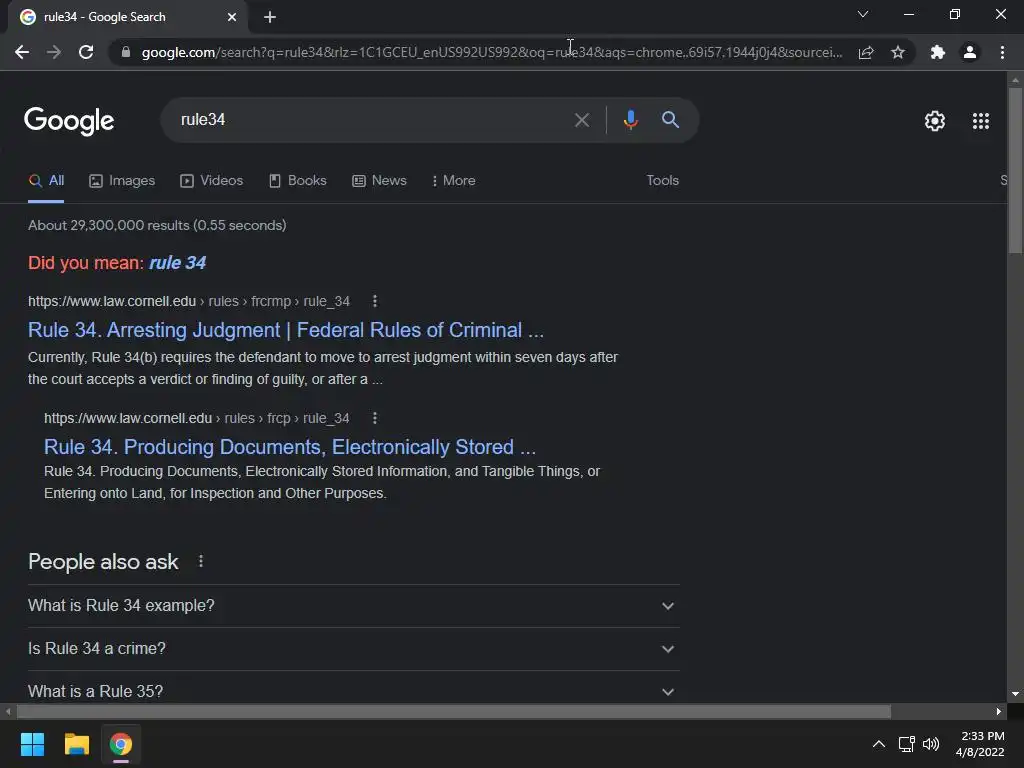Viewport: 1024px width, 768px height.
Task: Click the Chrome taskbar icon
Action: point(121,744)
